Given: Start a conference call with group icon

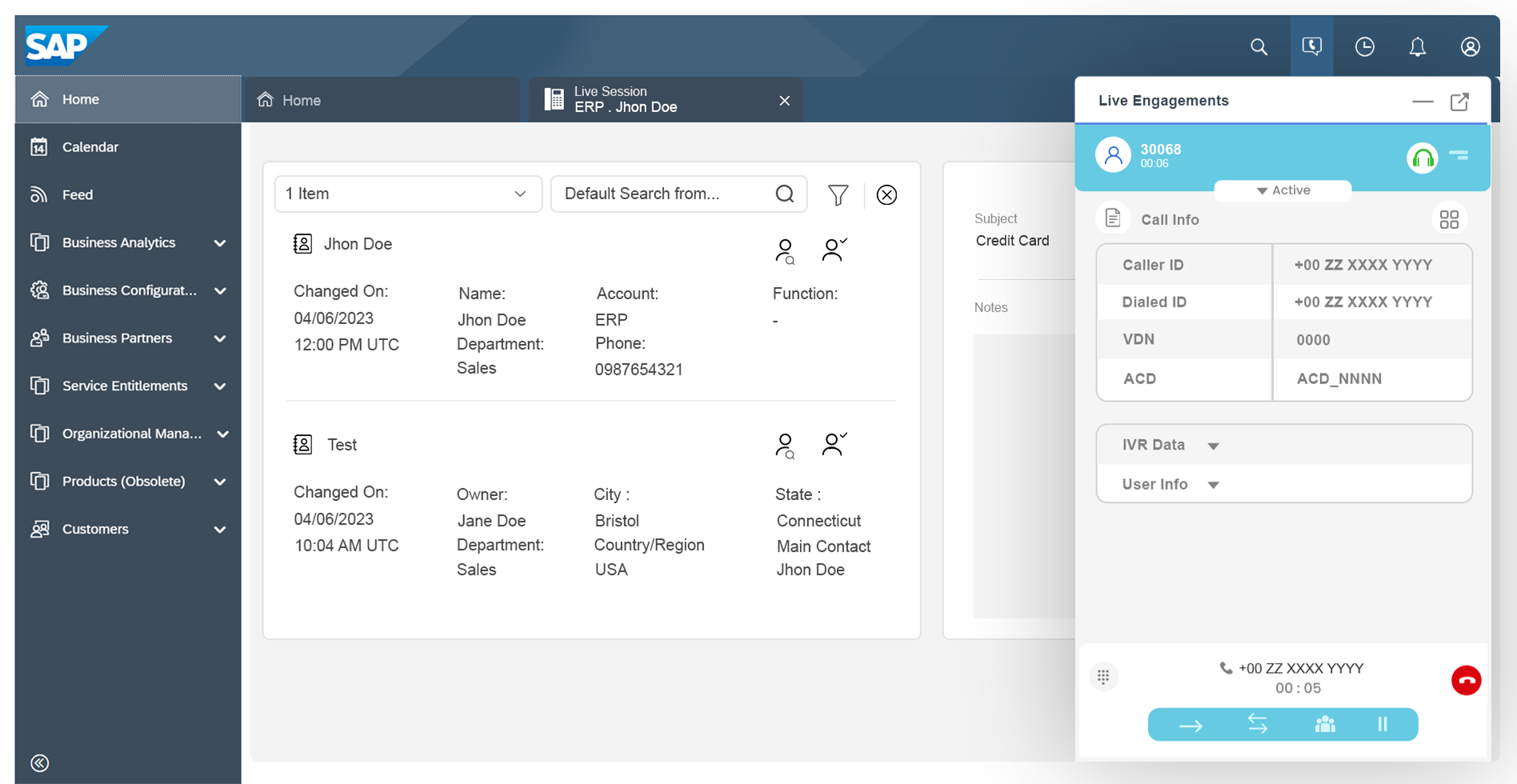Looking at the screenshot, I should click(1325, 725).
